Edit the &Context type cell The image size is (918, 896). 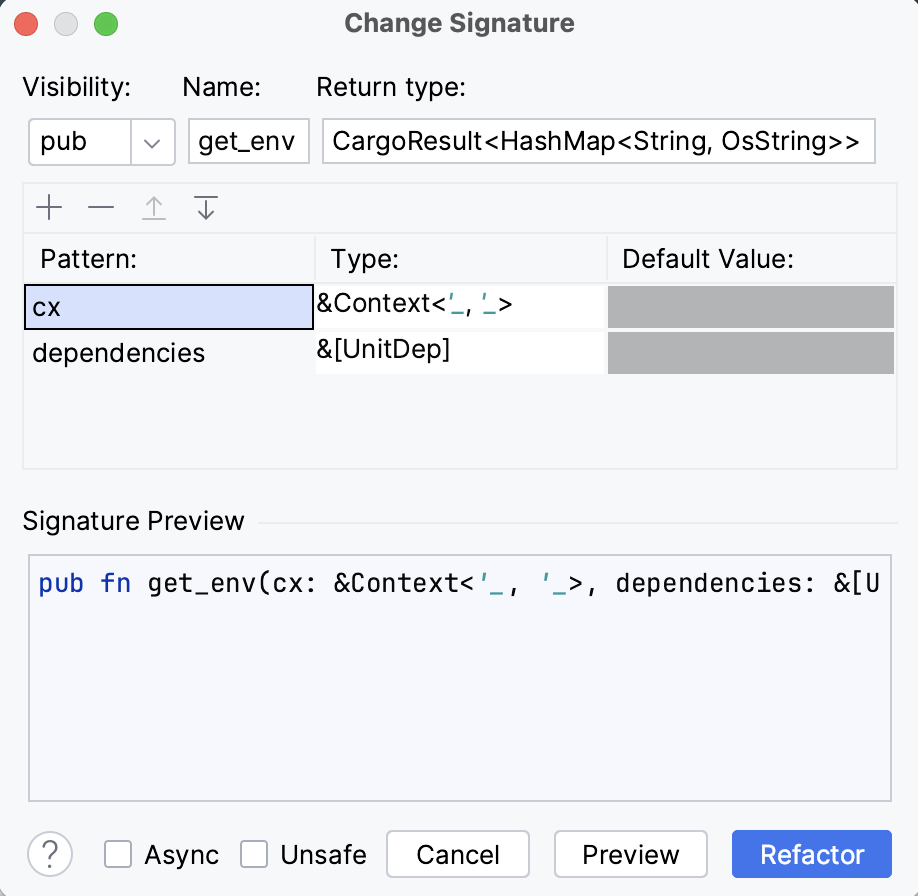pos(460,305)
